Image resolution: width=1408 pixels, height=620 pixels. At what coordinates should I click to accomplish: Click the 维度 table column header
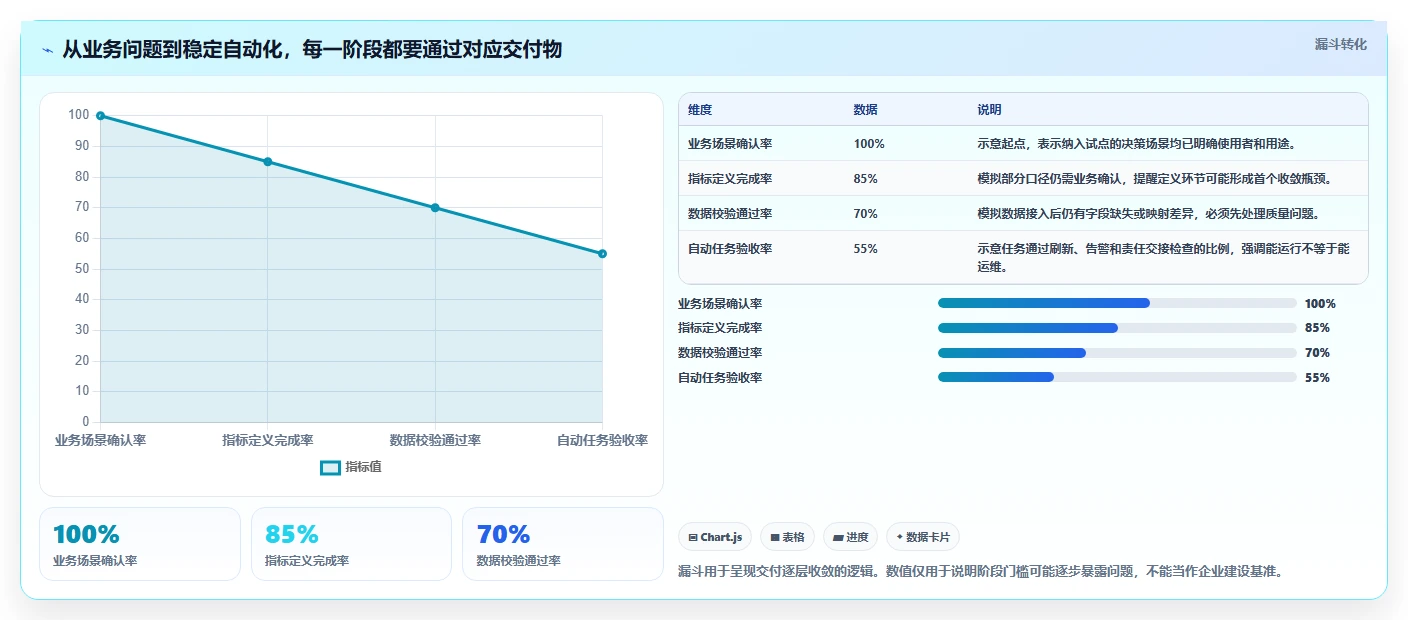tap(700, 110)
